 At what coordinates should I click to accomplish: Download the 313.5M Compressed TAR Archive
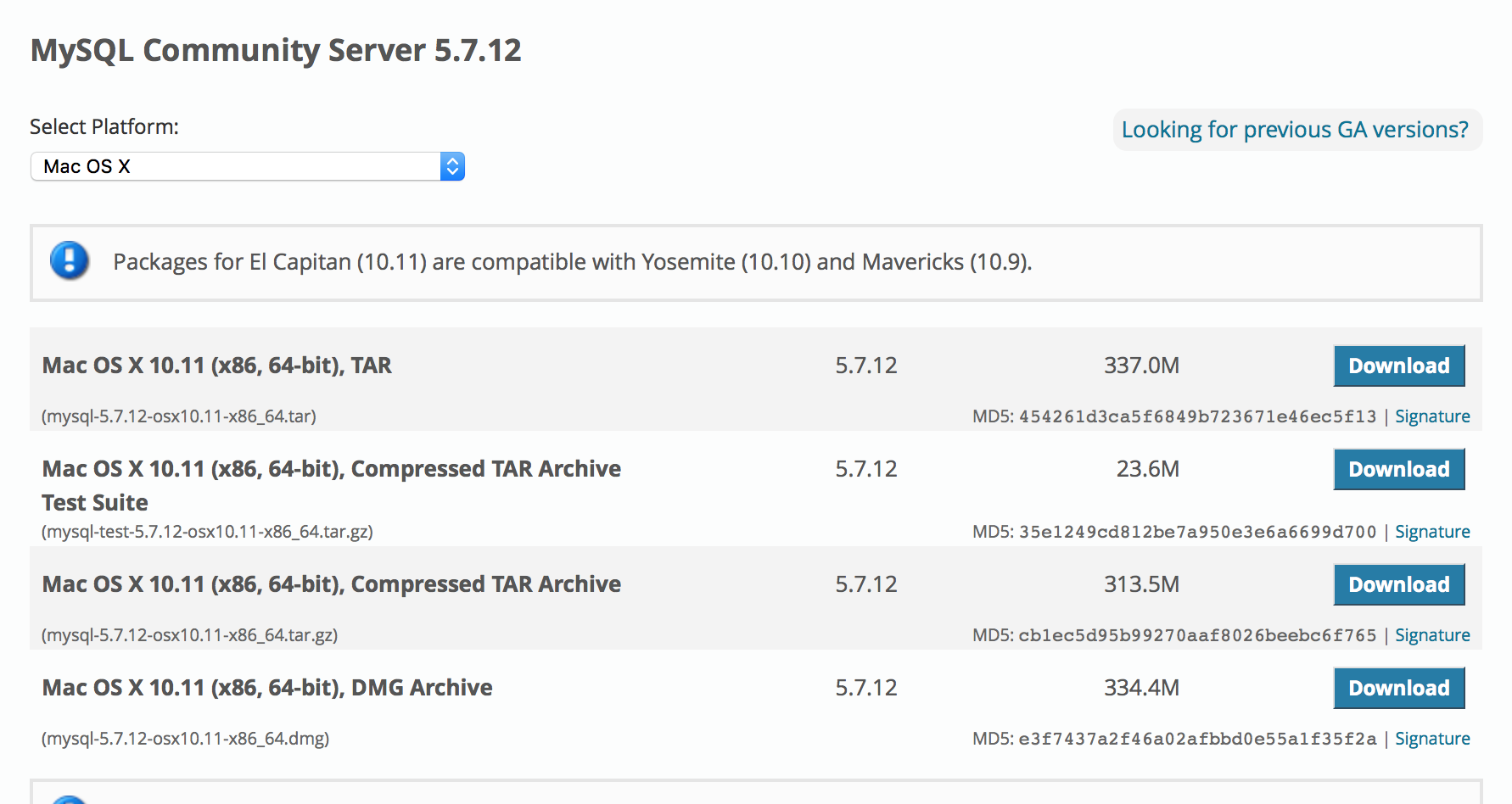pyautogui.click(x=1399, y=584)
